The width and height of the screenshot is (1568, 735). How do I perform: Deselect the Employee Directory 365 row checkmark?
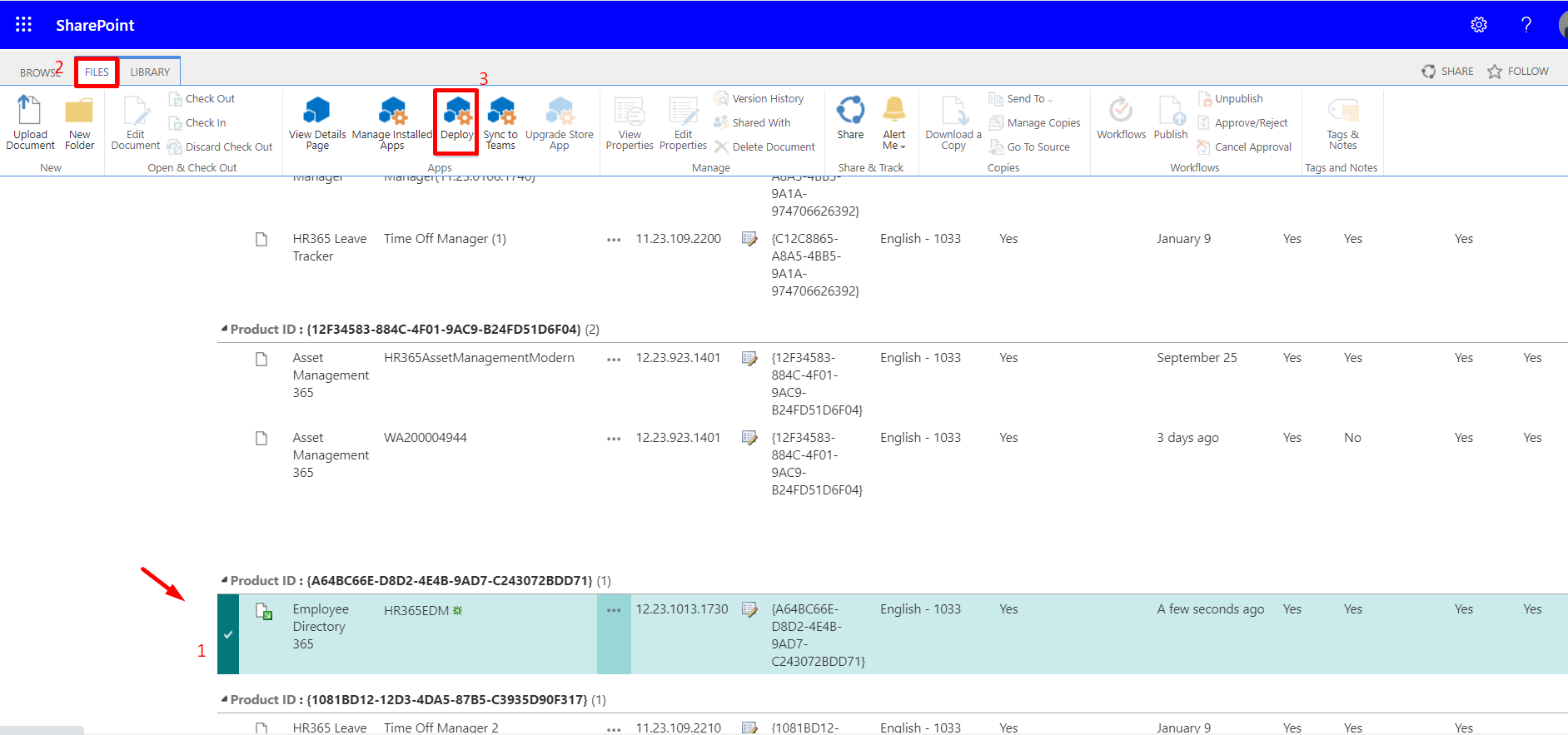pos(228,634)
